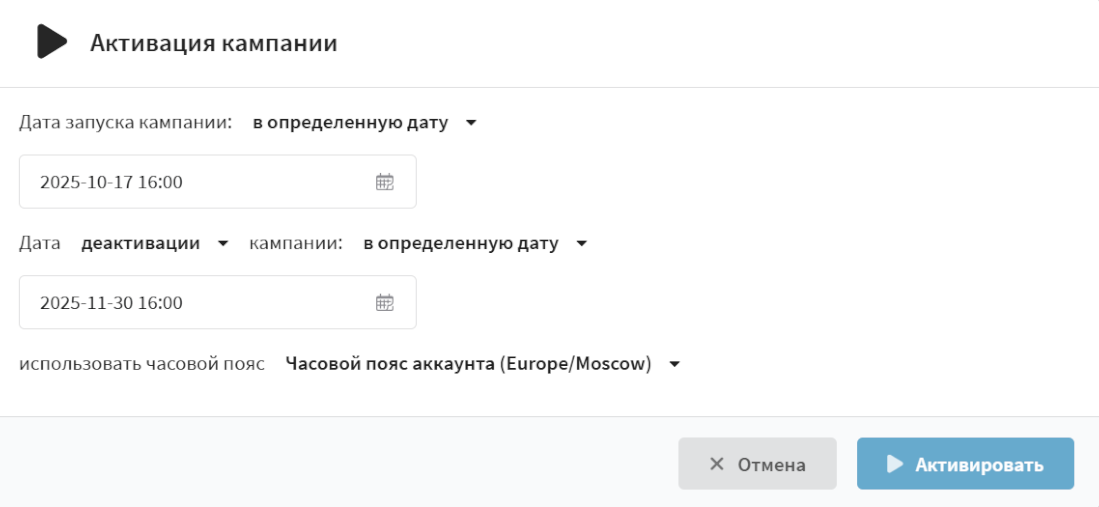
Task: Choose 'Часовой пояс аккаунта (Europe/Moscow)' timezone option
Action: point(468,364)
